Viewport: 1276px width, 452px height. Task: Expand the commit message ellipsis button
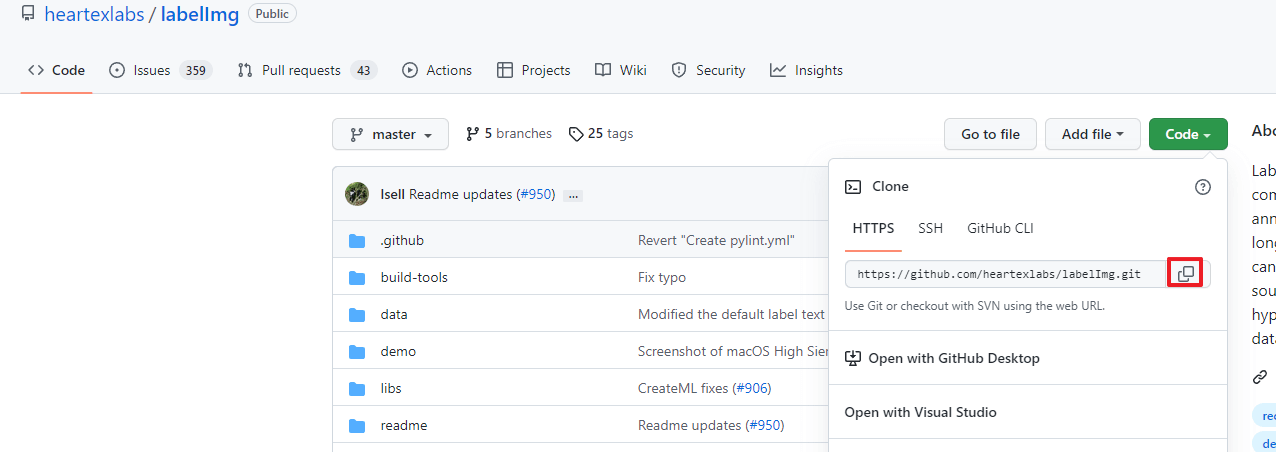click(x=573, y=195)
